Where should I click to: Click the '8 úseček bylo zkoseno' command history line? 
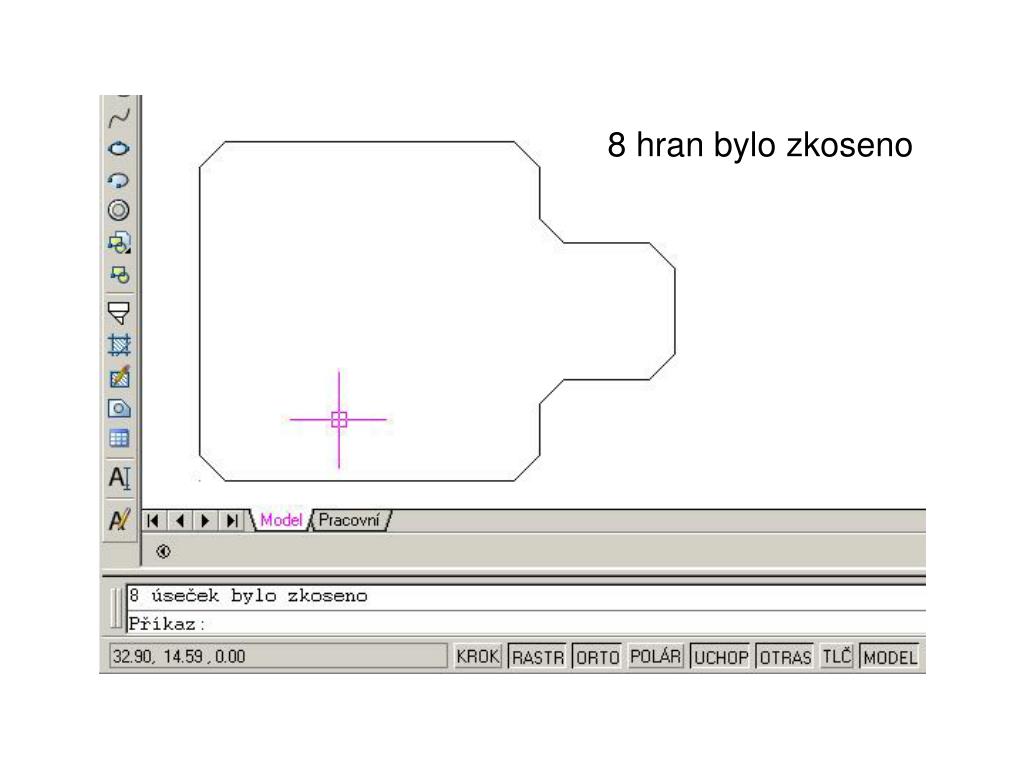(248, 596)
